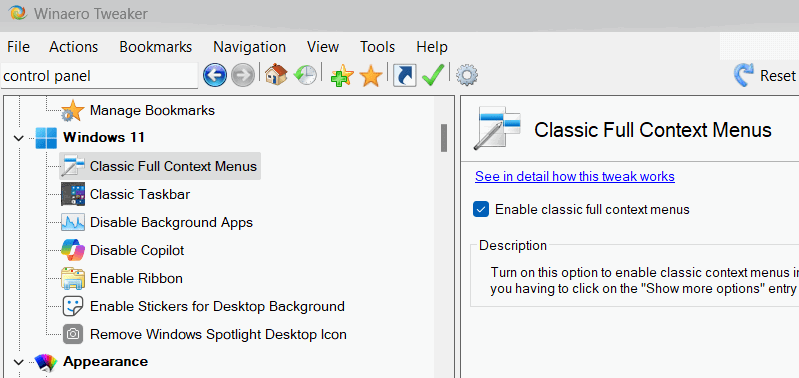Click the Windows 11 logo icon

coord(46,138)
